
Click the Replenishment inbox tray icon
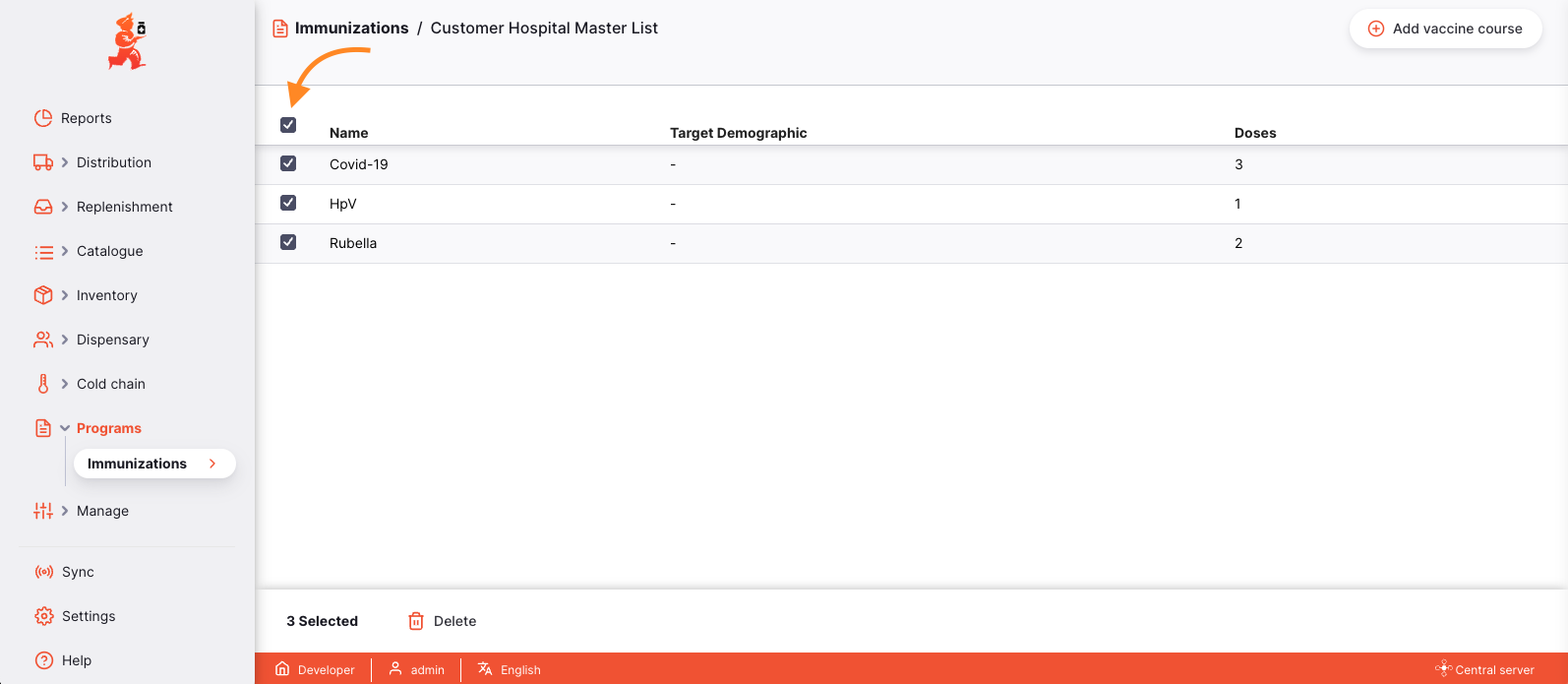(43, 207)
